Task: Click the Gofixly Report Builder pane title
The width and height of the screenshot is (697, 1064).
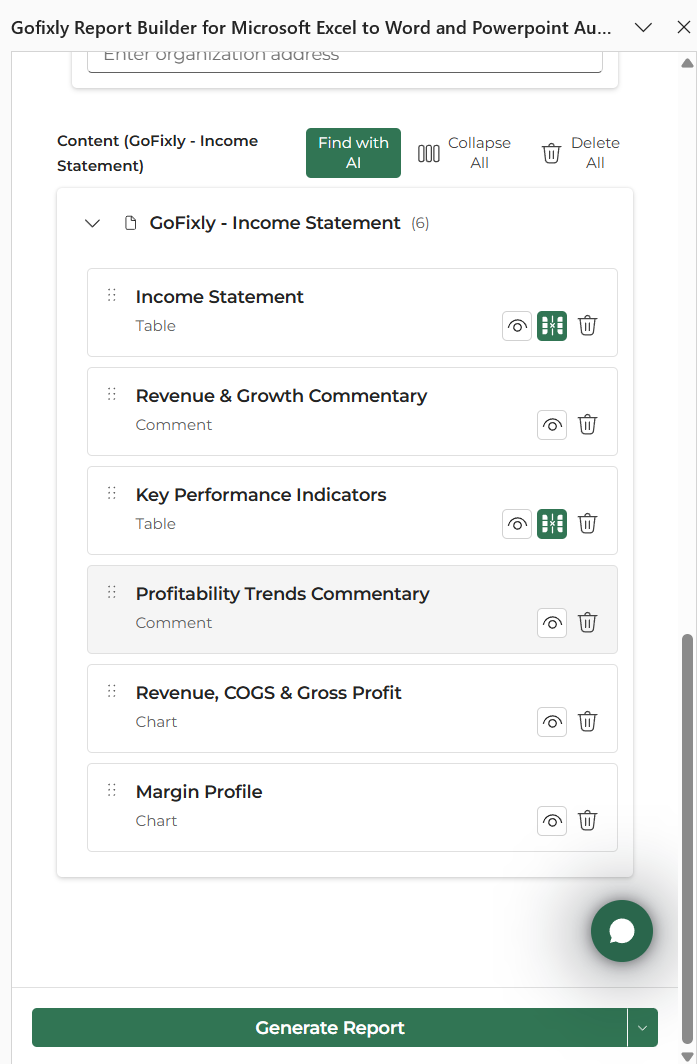Action: pos(311,28)
